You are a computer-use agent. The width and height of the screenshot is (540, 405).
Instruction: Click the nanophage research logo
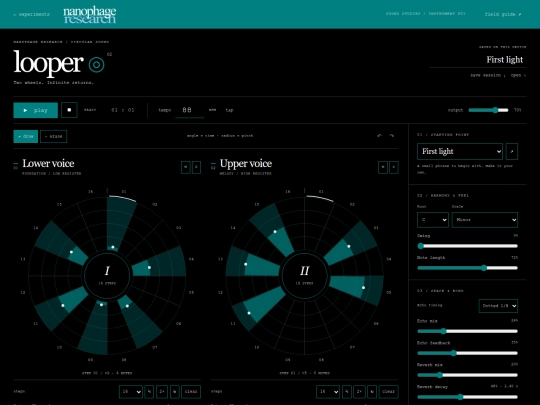point(90,15)
